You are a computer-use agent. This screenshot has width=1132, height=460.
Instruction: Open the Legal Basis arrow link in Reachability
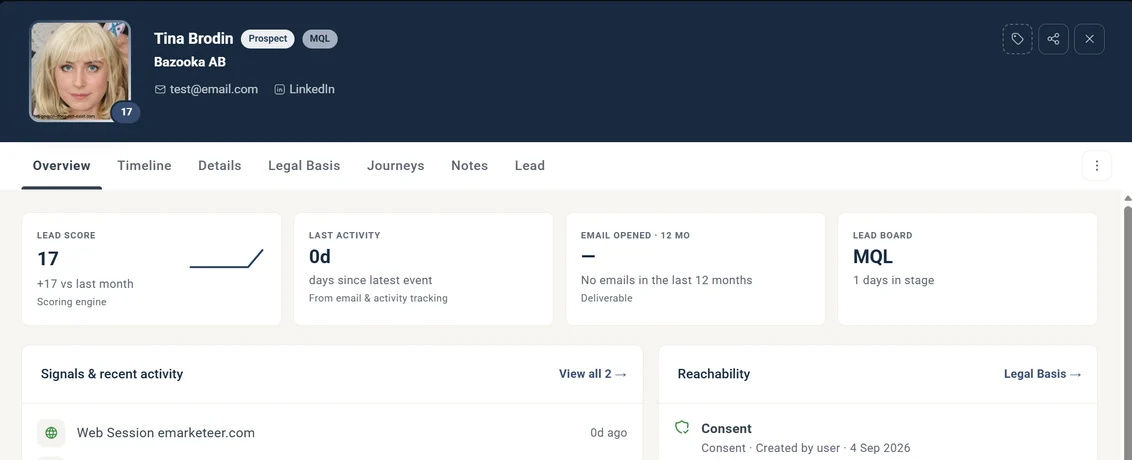pyautogui.click(x=1042, y=374)
